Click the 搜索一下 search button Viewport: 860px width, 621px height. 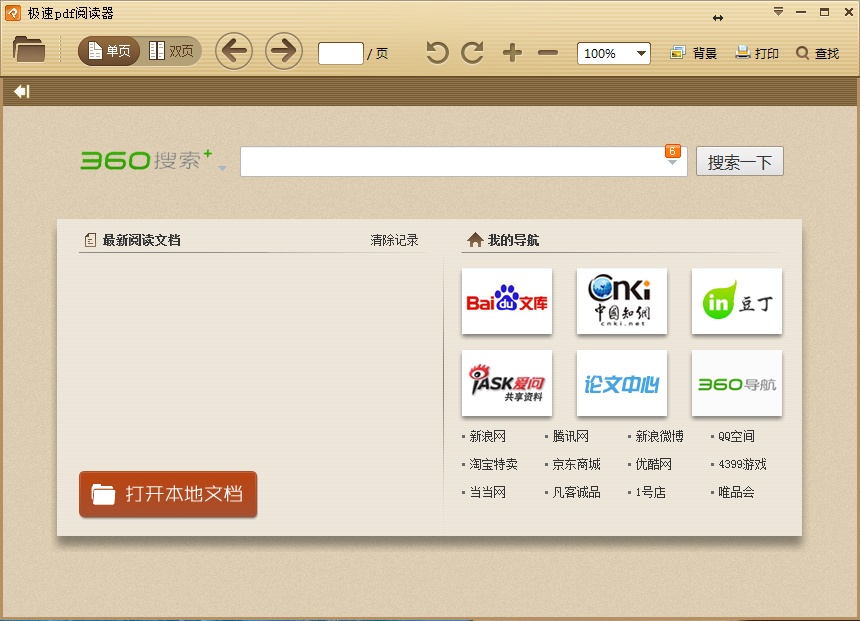pyautogui.click(x=739, y=161)
